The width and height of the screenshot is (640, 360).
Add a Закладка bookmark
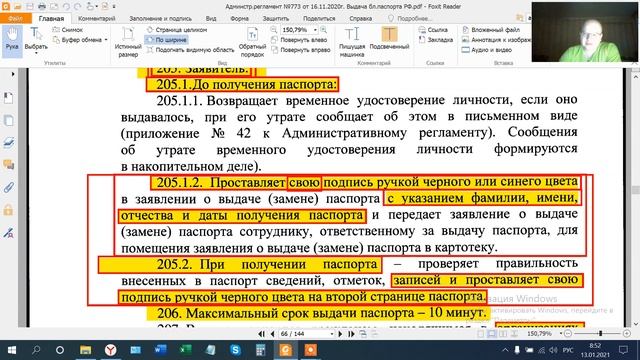(x=436, y=40)
